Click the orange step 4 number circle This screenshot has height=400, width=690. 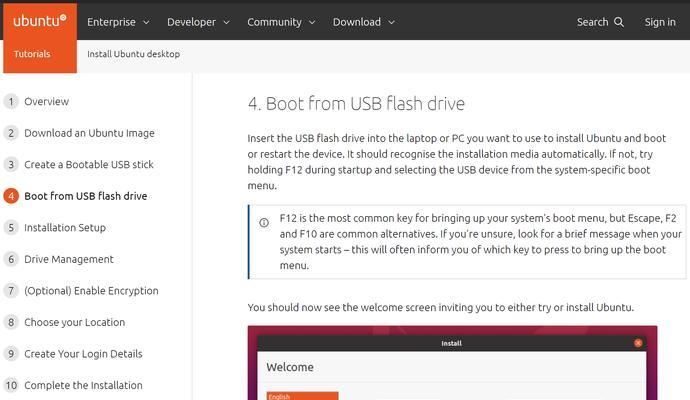pyautogui.click(x=11, y=196)
